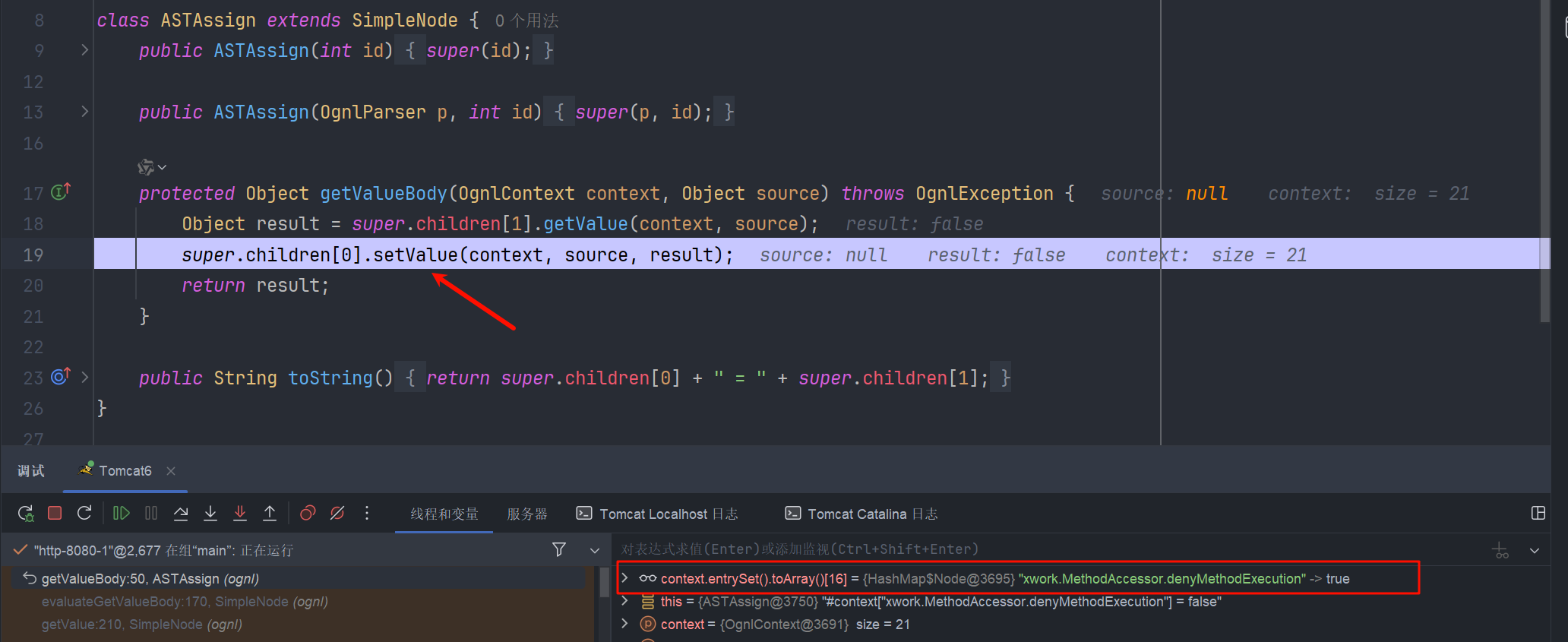Image resolution: width=1568 pixels, height=642 pixels.
Task: Click the override gutter icon on line 17
Action: 60,191
